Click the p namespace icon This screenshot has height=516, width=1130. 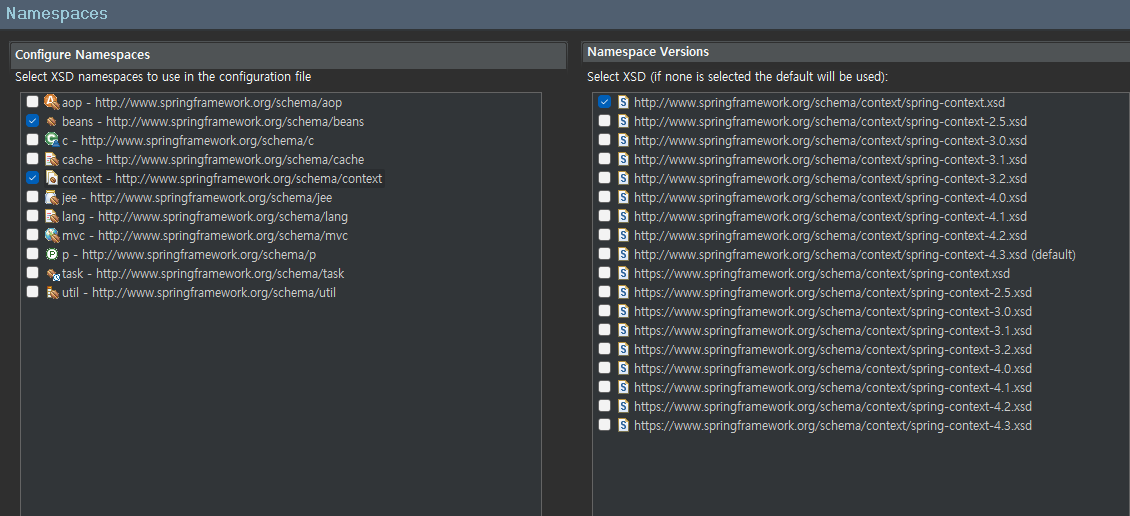point(51,254)
